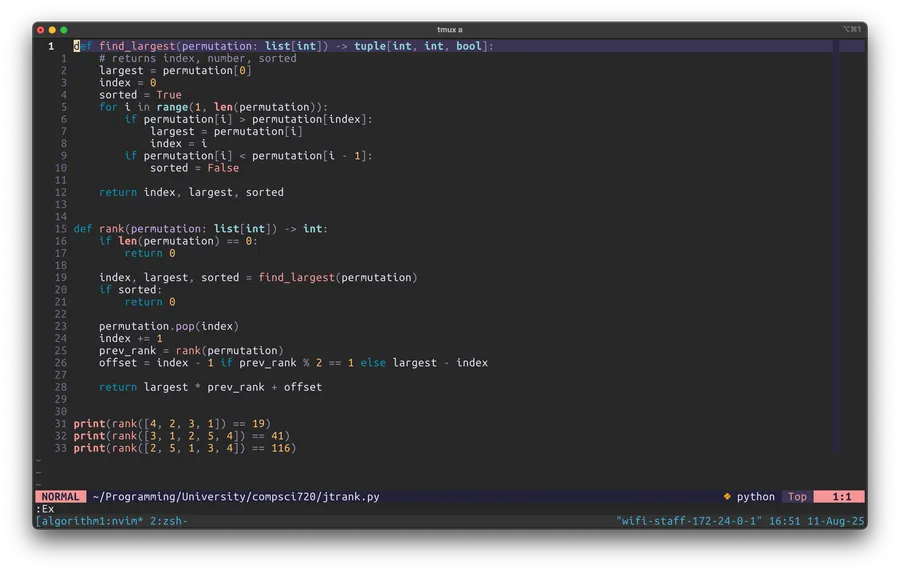900x572 pixels.
Task: Click 'prev_rank = rank(permutation)' line
Action: coord(191,351)
